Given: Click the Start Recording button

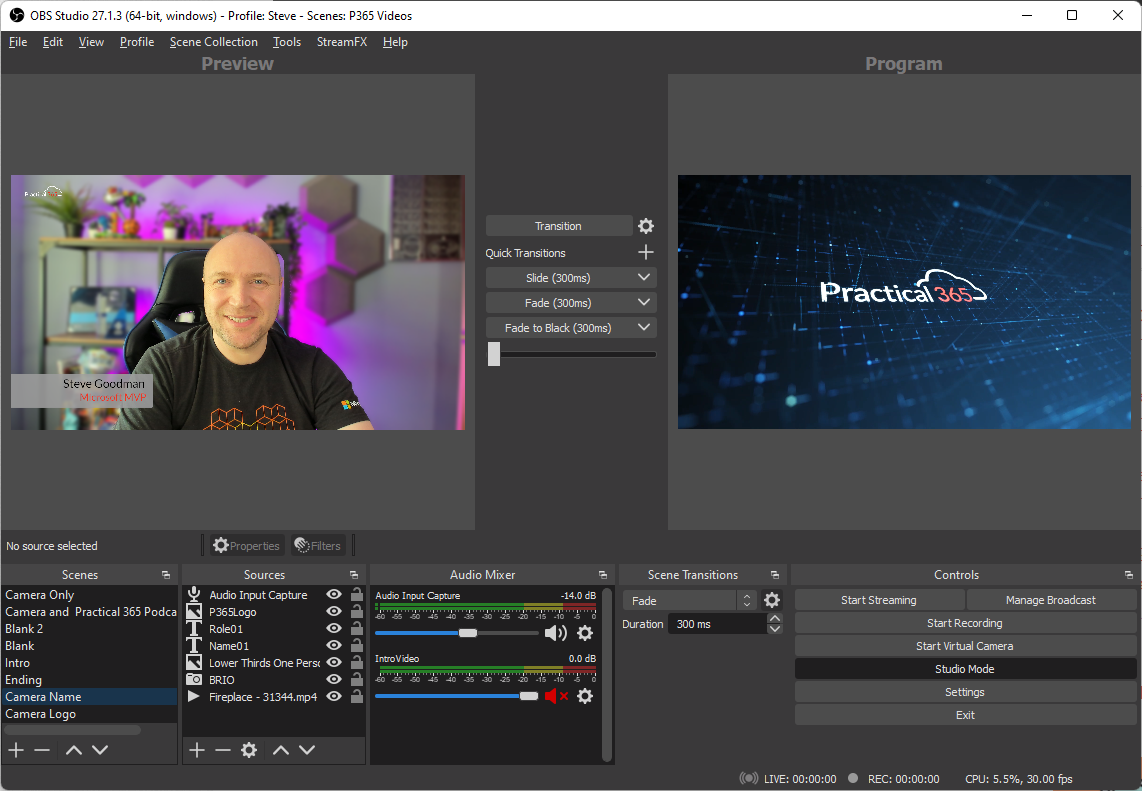Looking at the screenshot, I should (964, 622).
